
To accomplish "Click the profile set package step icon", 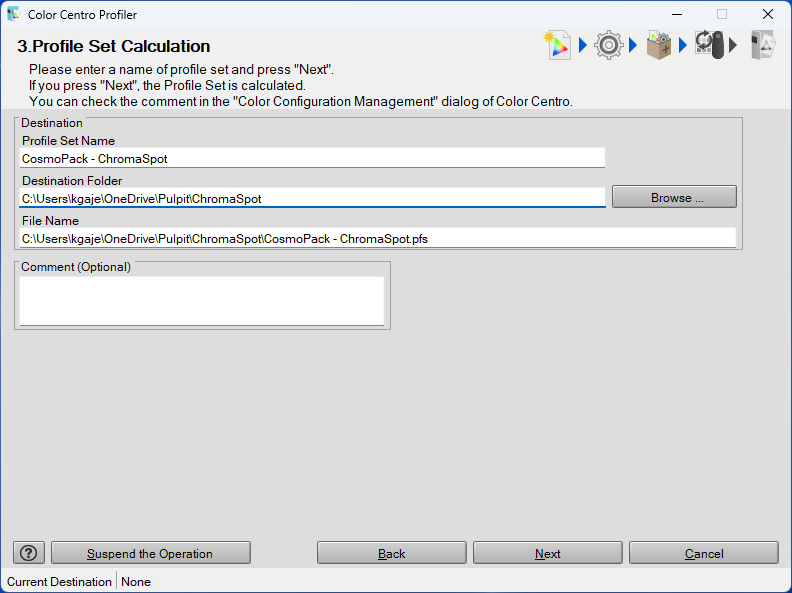I will pyautogui.click(x=659, y=45).
